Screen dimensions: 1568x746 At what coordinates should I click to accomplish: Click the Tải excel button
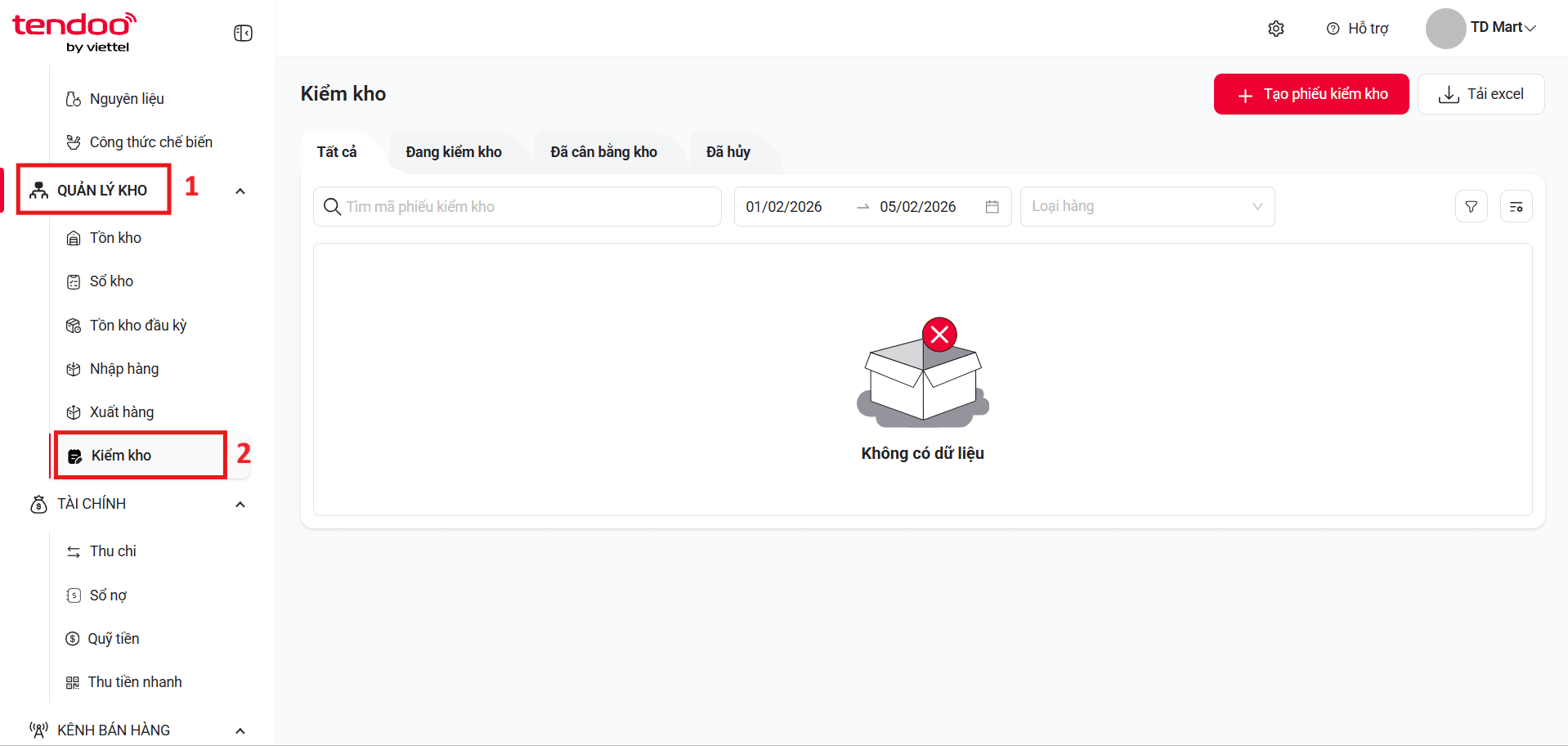coord(1481,94)
